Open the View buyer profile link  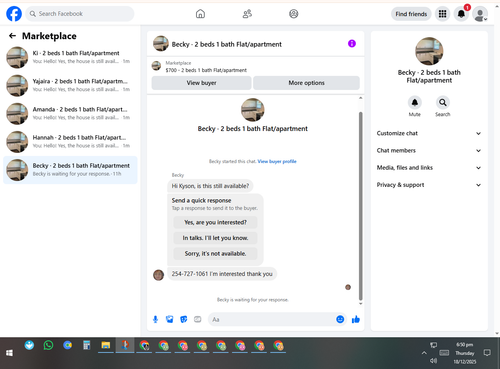(277, 161)
